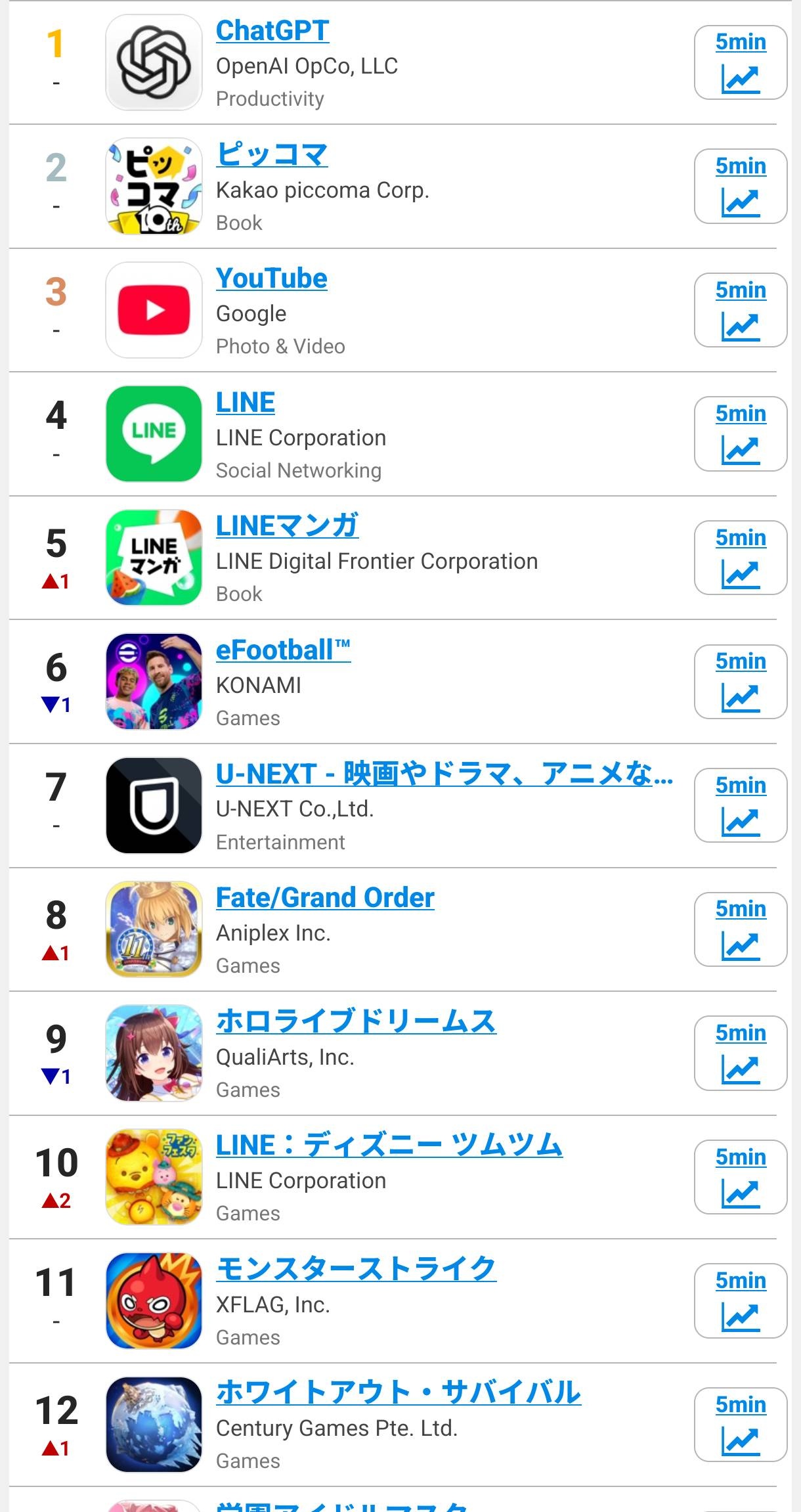Screen dimensions: 801x1512
Task: Tap the Piccoma 10th anniversary app icon
Action: pyautogui.click(x=154, y=187)
